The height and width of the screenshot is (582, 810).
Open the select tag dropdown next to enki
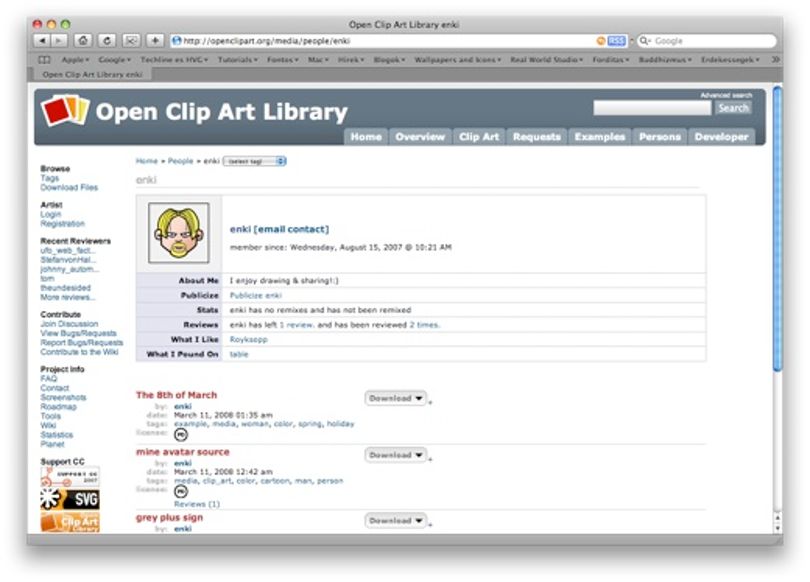tap(255, 161)
